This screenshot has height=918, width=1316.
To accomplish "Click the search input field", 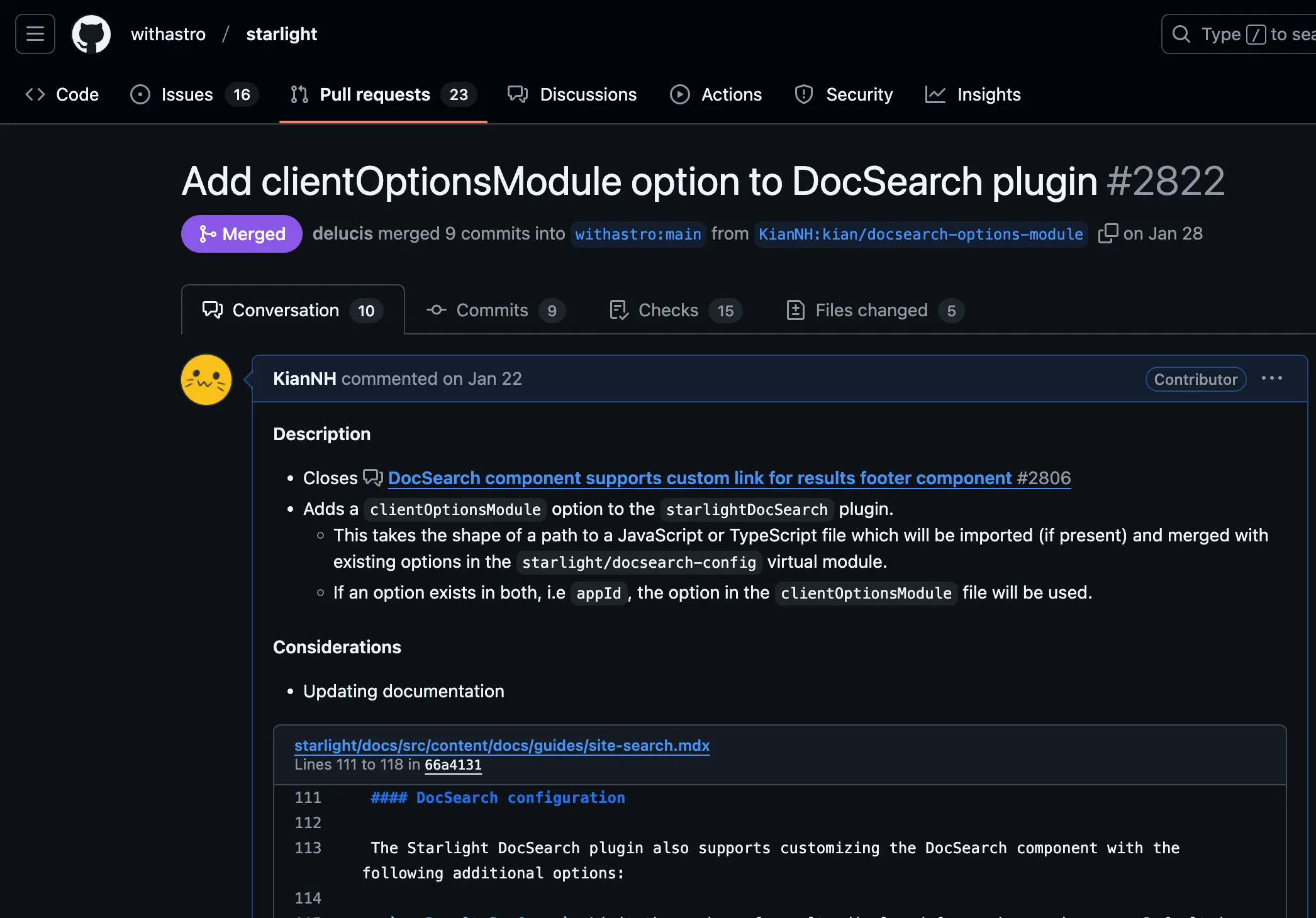I will click(1239, 34).
